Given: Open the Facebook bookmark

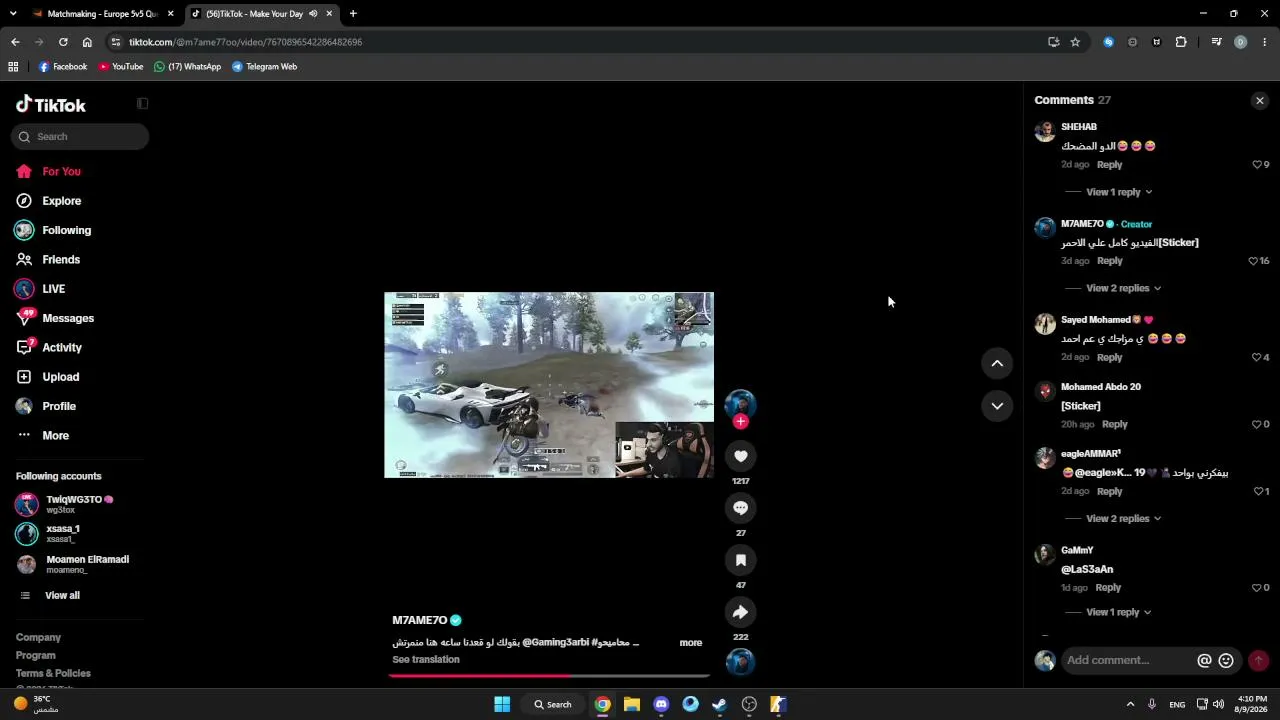Looking at the screenshot, I should (x=63, y=67).
